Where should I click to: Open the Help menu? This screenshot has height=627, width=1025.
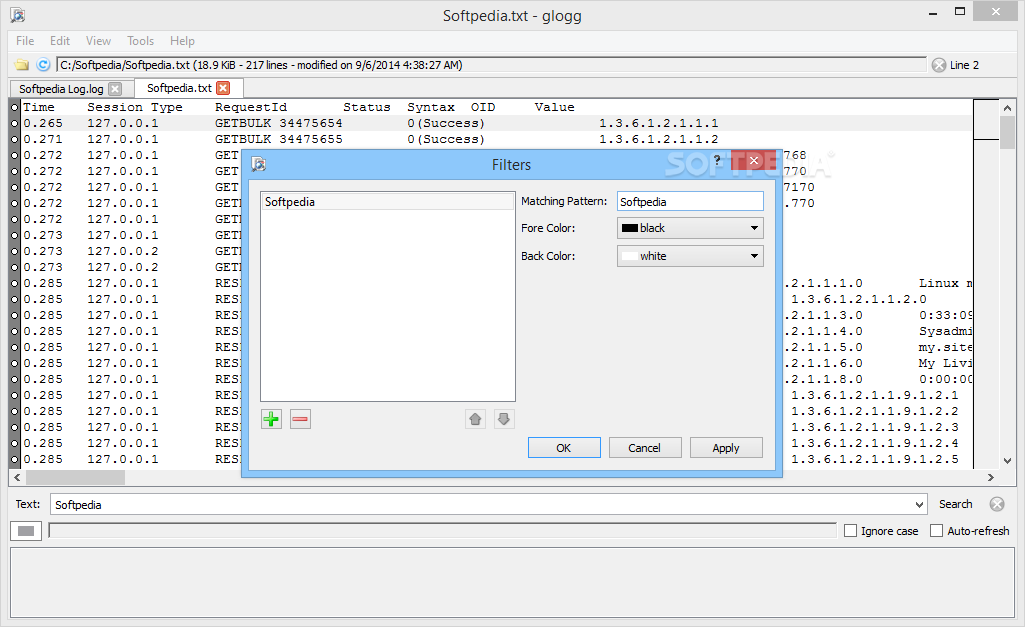[x=182, y=41]
